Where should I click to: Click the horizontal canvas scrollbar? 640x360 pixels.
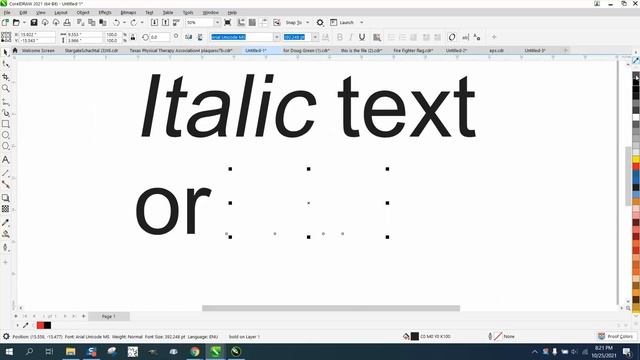pos(331,308)
